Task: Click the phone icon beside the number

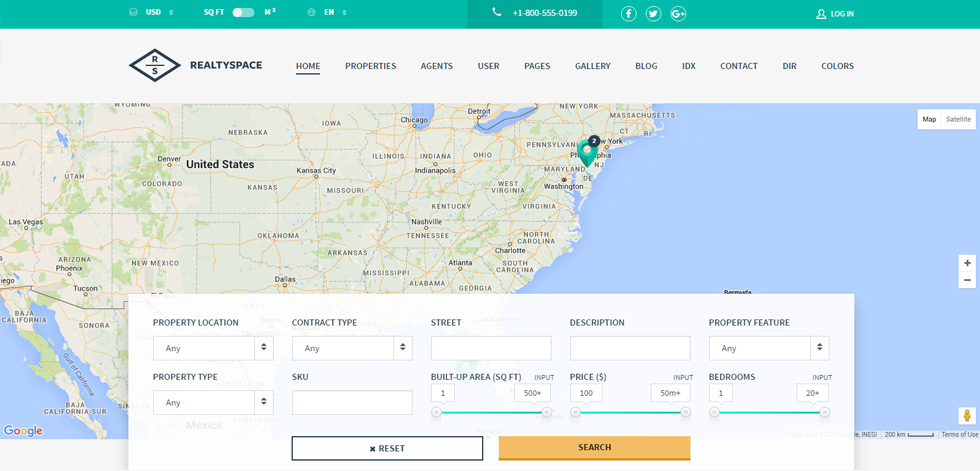Action: tap(496, 12)
